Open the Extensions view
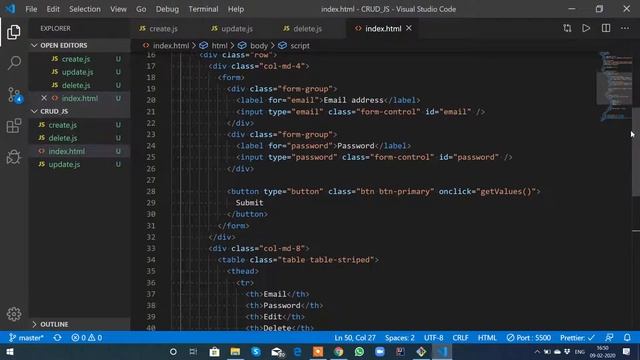Screen dimensions: 640x360 (x=13, y=126)
